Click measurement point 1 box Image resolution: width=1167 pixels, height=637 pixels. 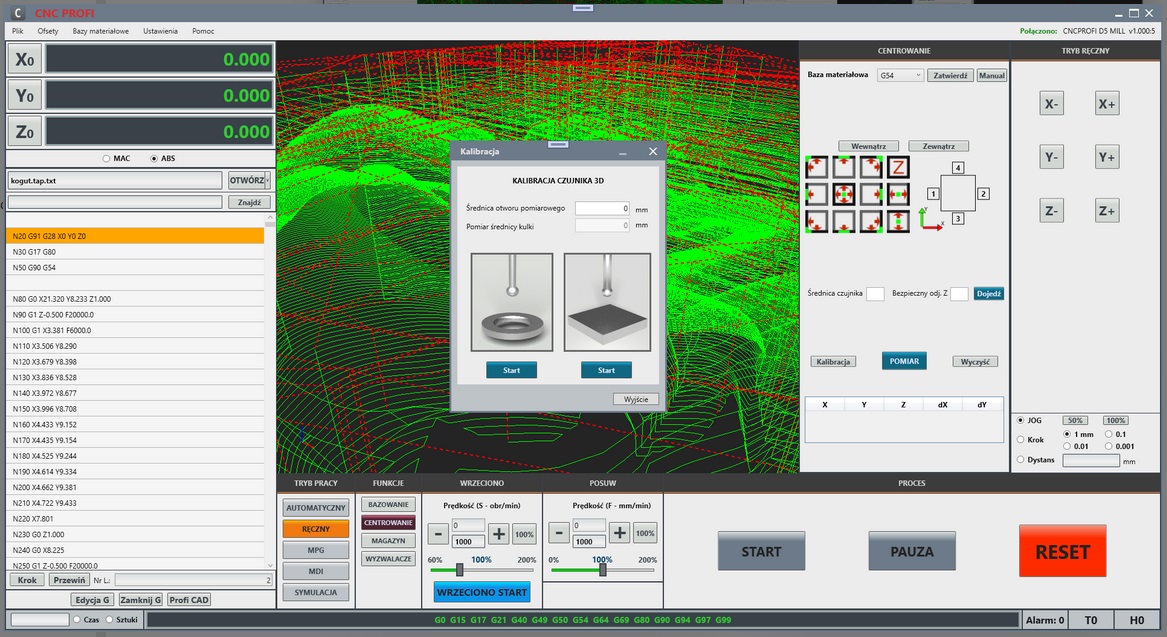(933, 193)
